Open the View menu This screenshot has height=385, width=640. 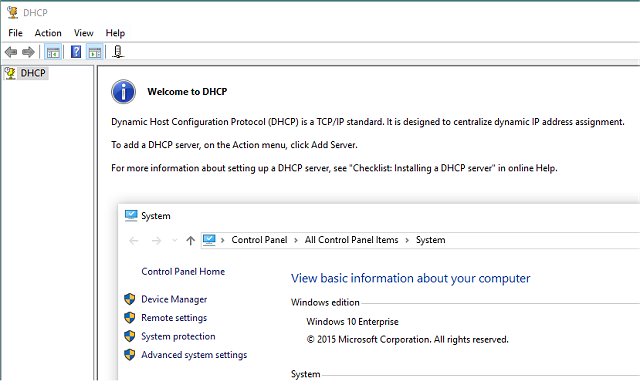84,33
